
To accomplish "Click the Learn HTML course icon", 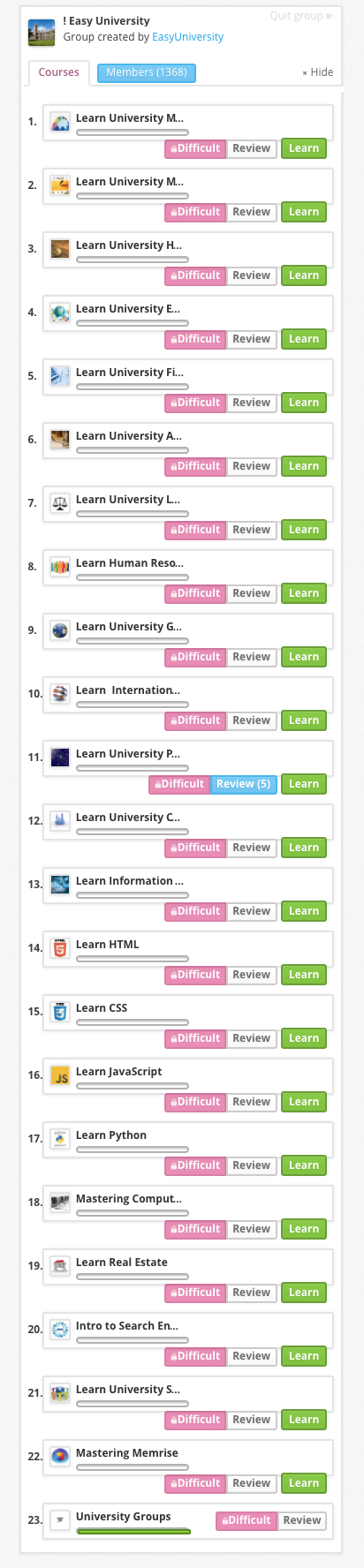I will (x=60, y=948).
